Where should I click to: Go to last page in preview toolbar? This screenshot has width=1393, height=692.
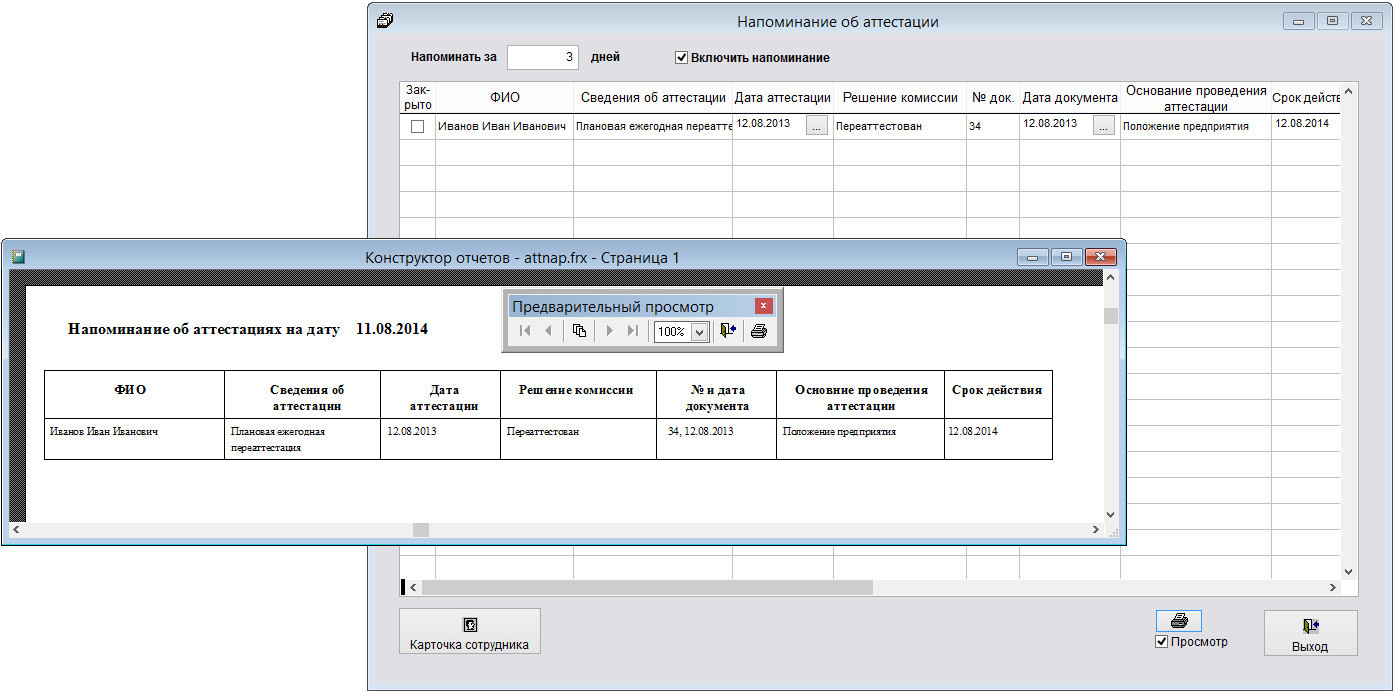632,331
